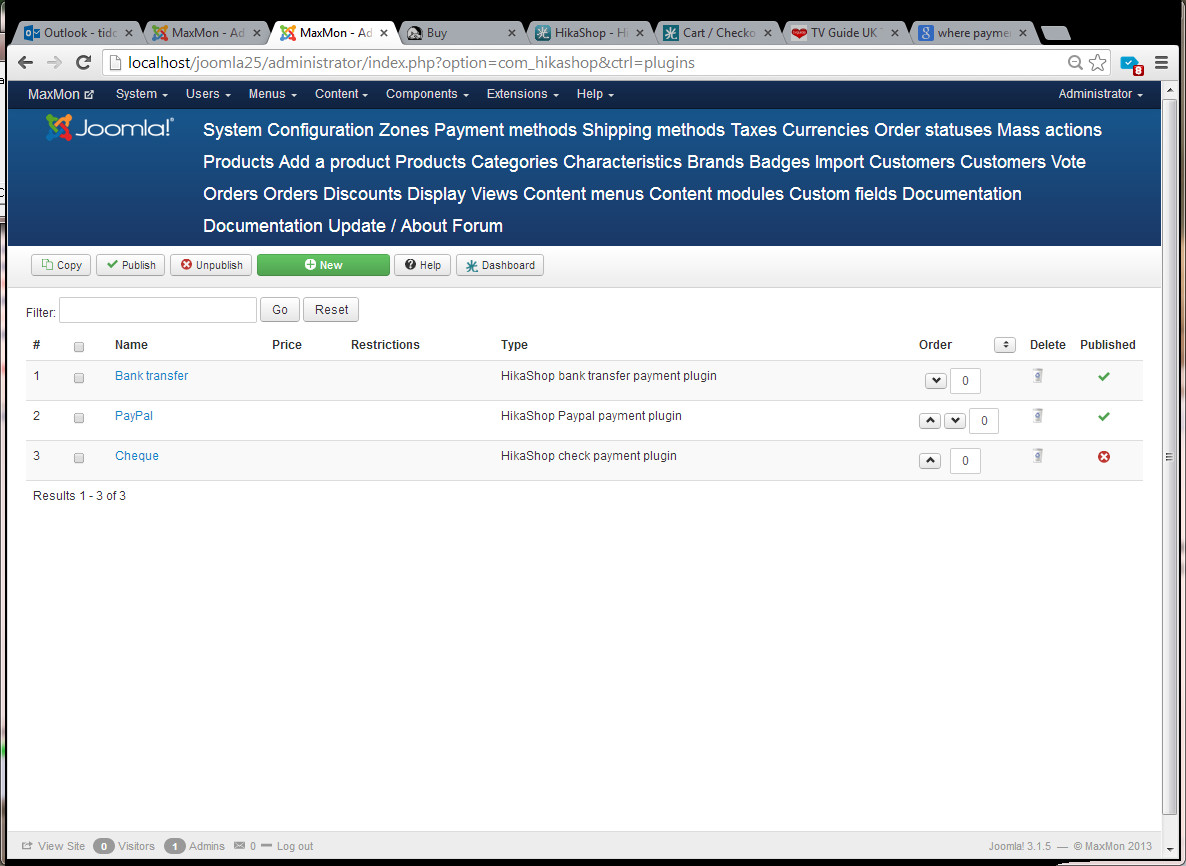Screen dimensions: 1186x866
Task: Open the Administrator user dropdown
Action: pos(1101,94)
